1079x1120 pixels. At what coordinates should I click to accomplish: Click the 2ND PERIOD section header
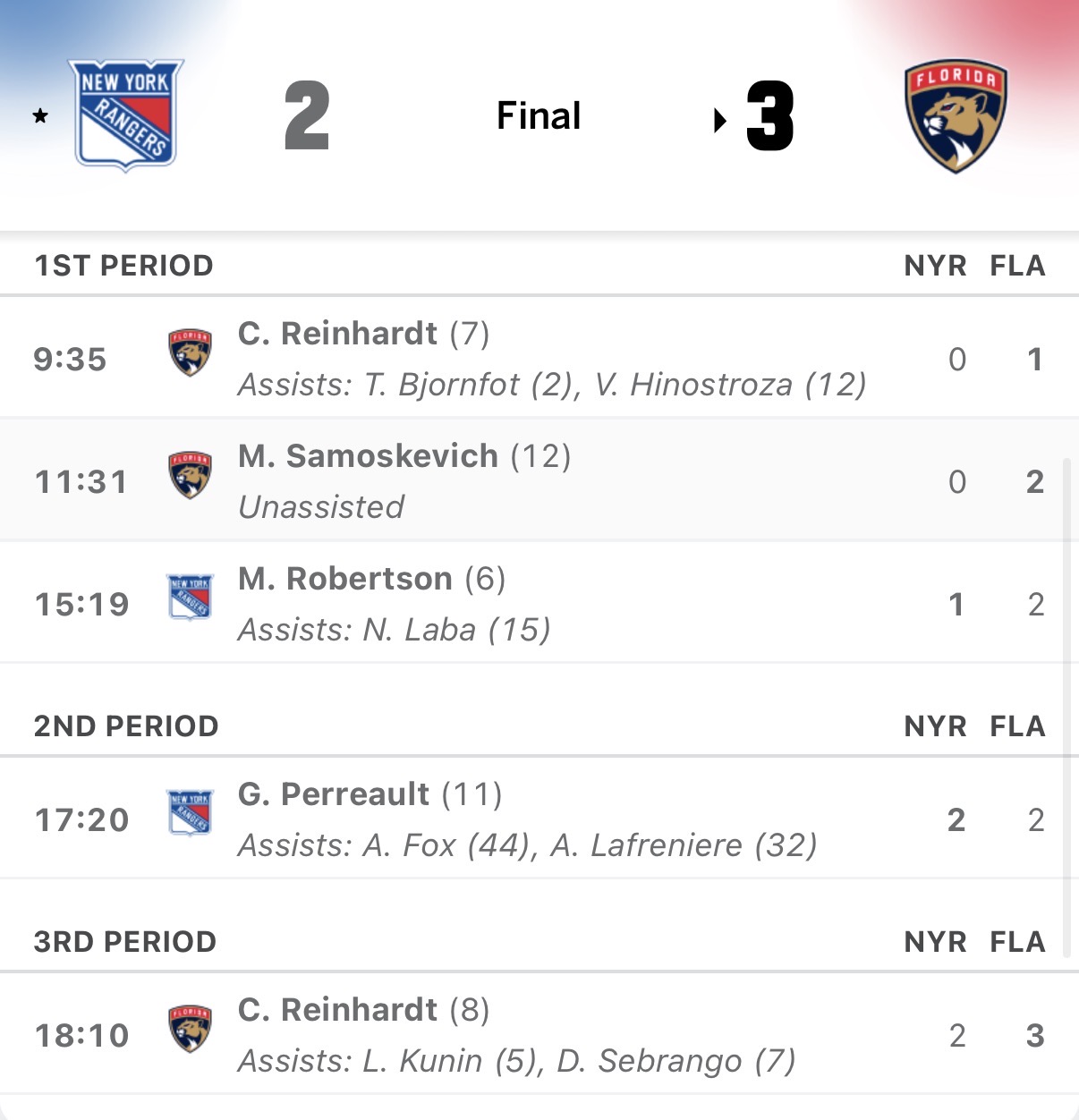pos(126,726)
